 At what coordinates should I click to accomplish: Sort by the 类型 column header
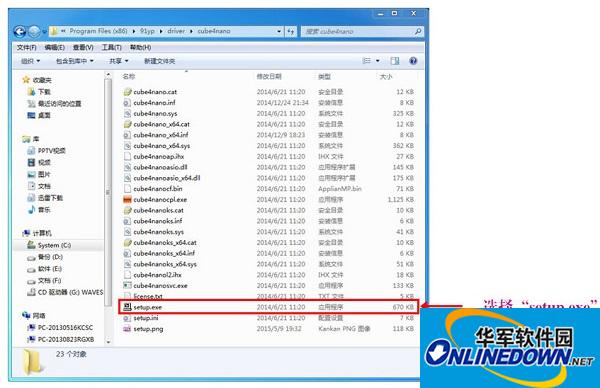[324, 77]
